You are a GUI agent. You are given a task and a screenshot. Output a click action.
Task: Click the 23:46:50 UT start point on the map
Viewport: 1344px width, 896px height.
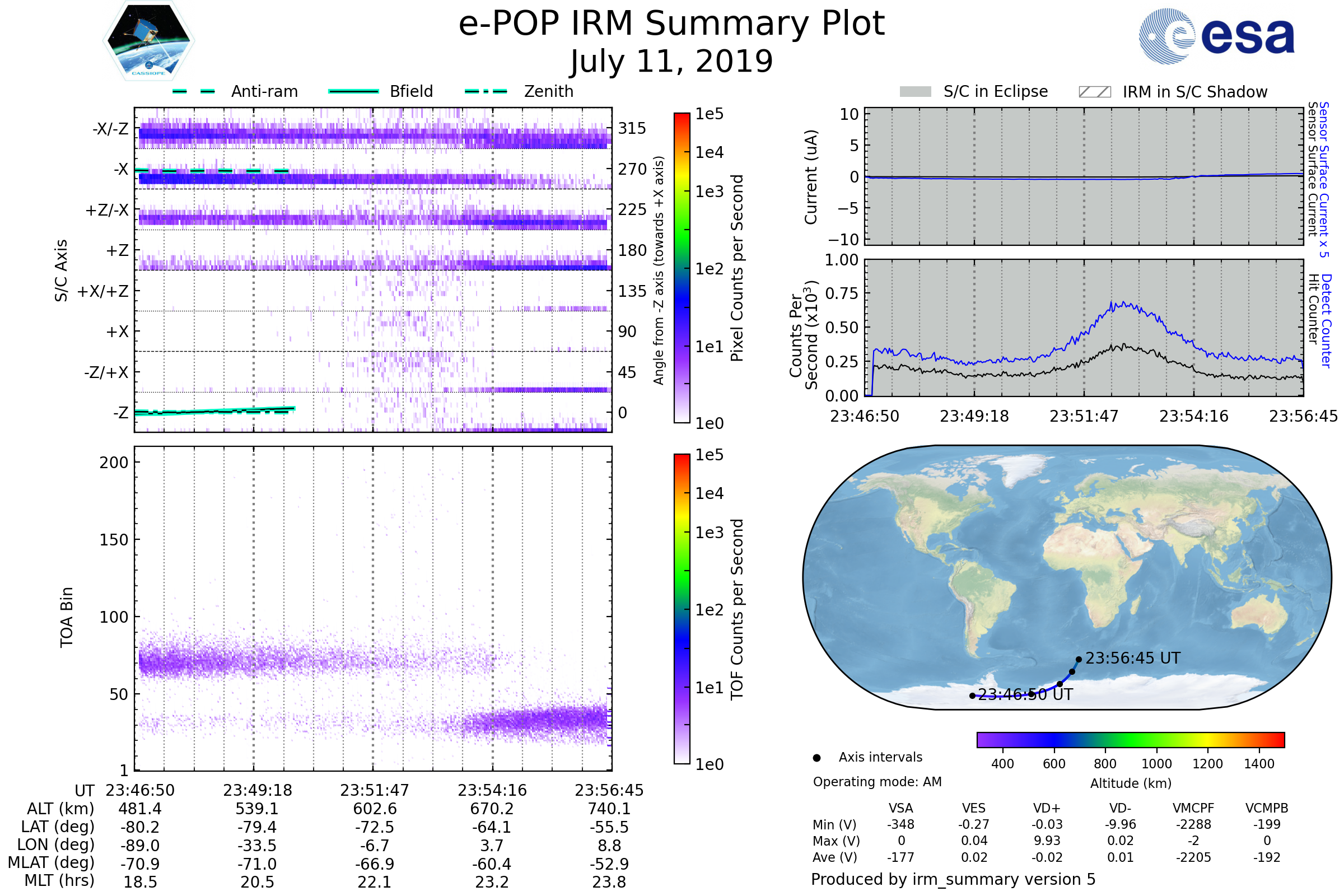(972, 696)
